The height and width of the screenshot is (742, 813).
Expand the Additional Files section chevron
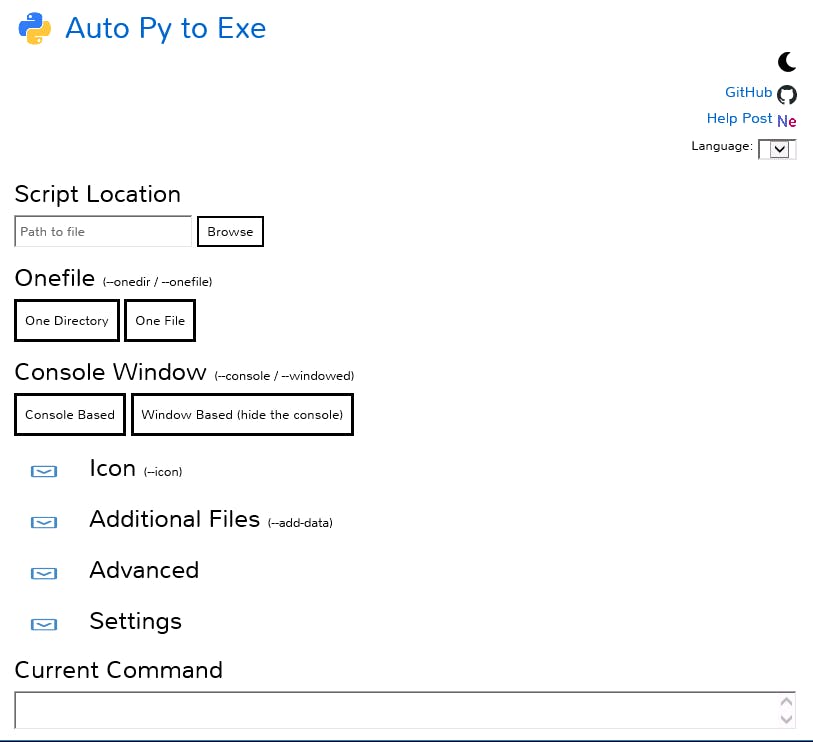pyautogui.click(x=44, y=522)
